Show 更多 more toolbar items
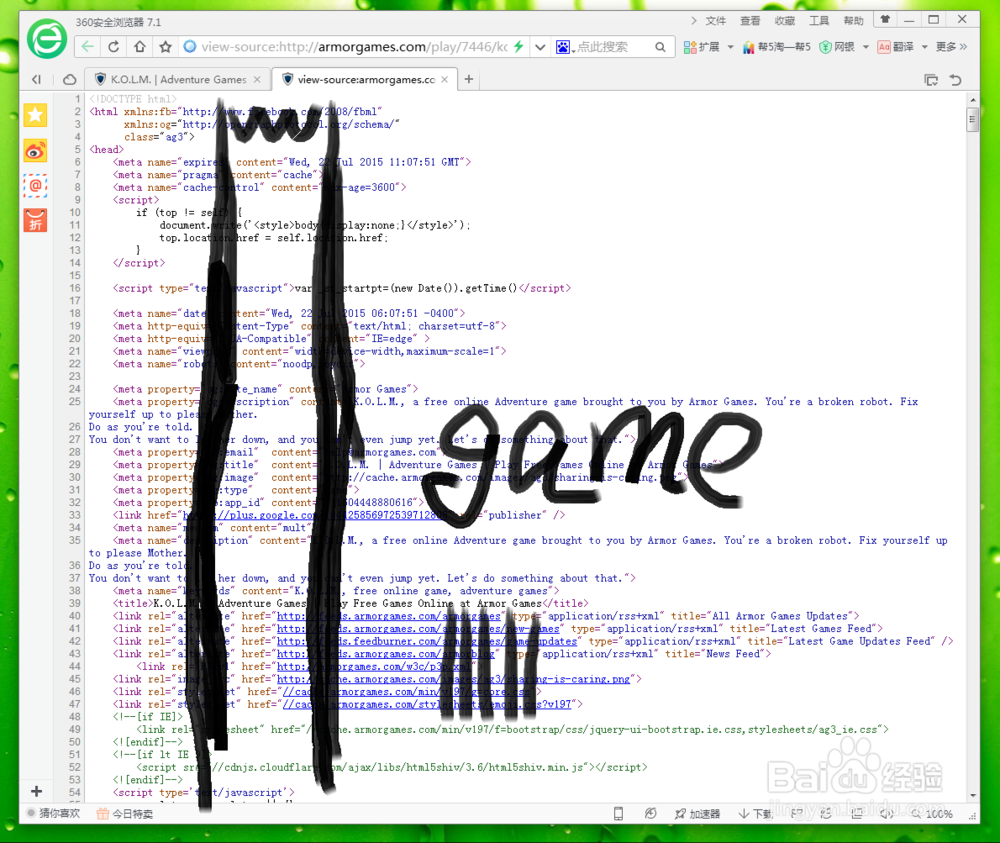 click(x=951, y=47)
